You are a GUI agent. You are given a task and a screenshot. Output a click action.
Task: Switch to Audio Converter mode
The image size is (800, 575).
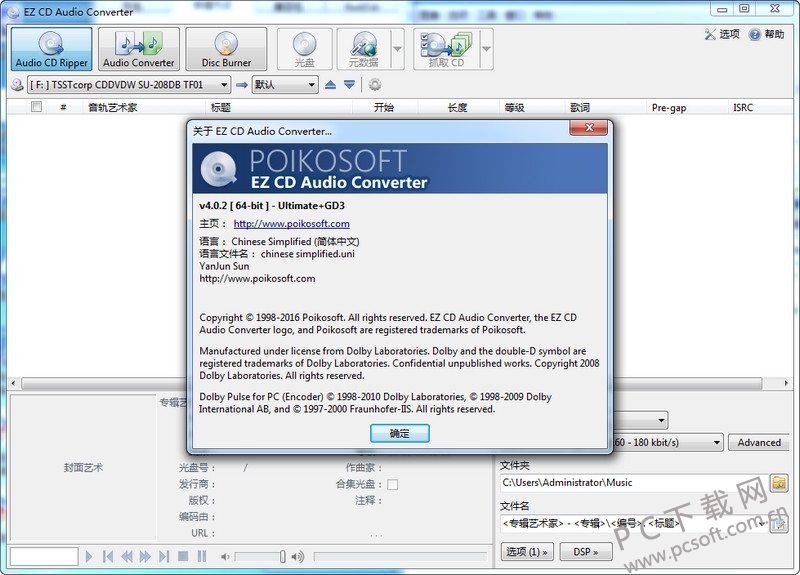tap(139, 49)
